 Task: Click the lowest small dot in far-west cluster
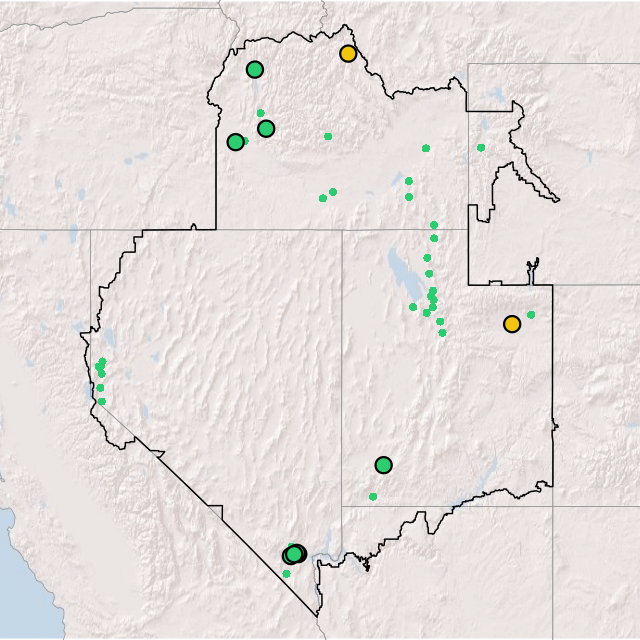point(101,402)
